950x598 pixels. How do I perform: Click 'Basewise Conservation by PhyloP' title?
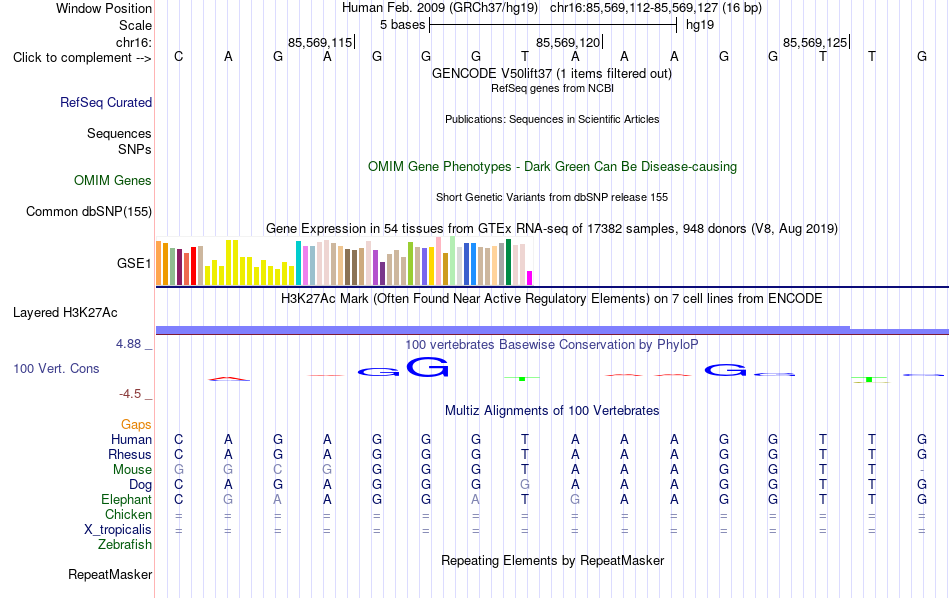click(552, 345)
